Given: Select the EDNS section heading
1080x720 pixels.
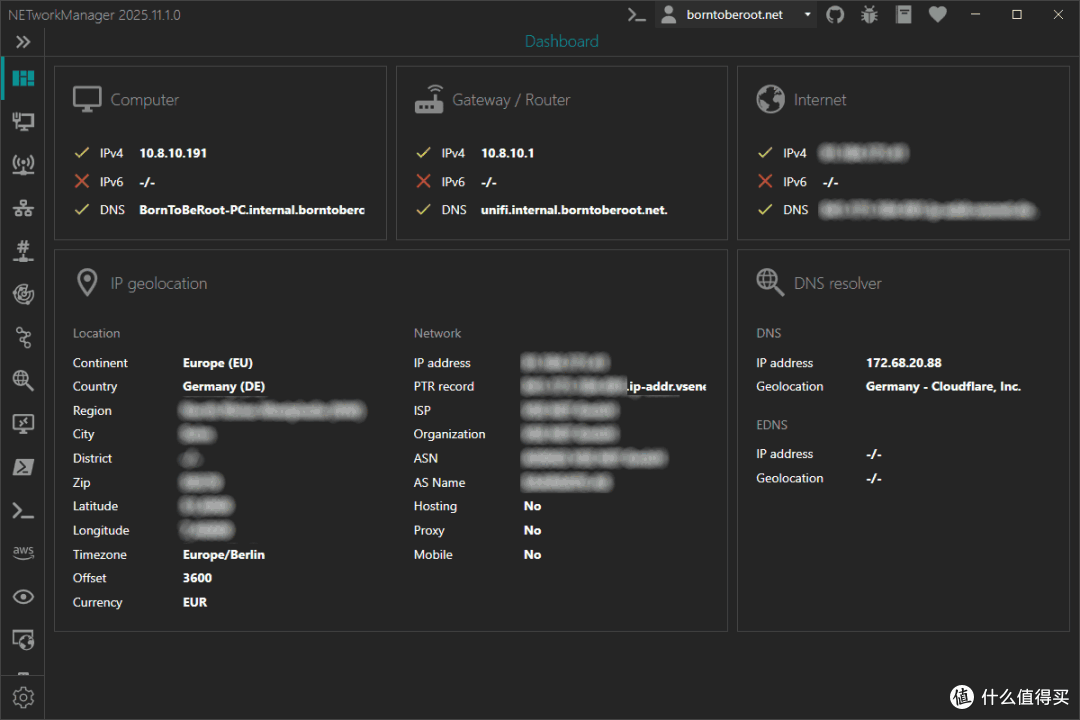Looking at the screenshot, I should (x=771, y=425).
